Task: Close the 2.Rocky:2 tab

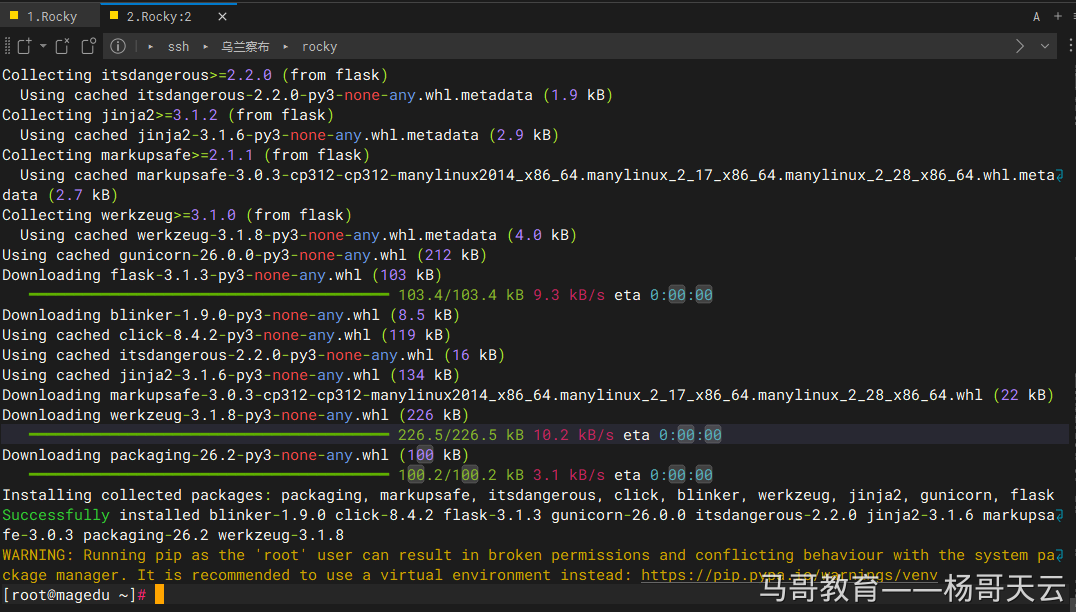Action: click(222, 16)
